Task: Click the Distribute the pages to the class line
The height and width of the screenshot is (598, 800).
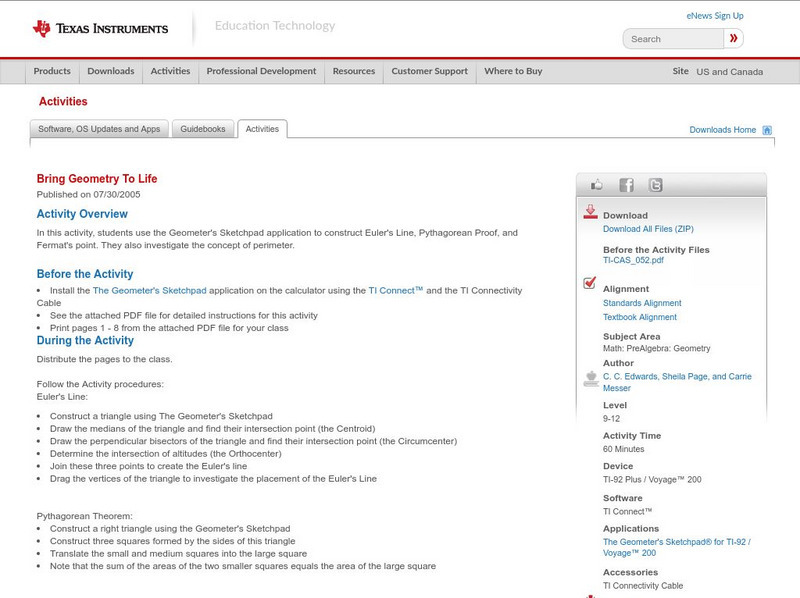Action: coord(105,359)
